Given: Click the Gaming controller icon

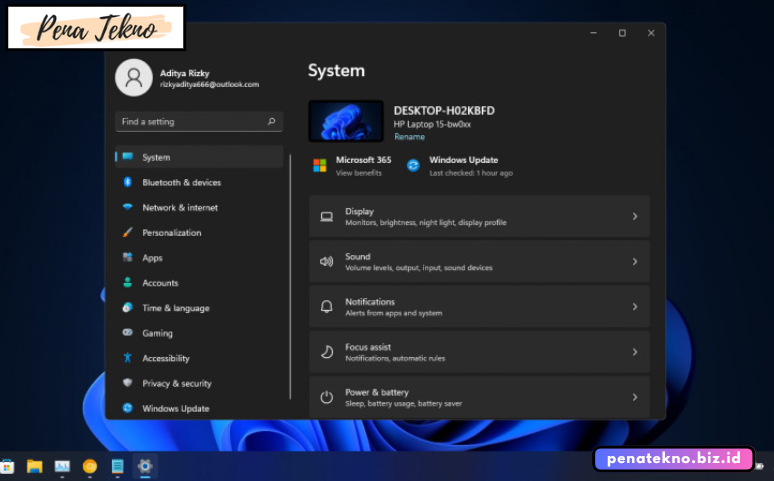Looking at the screenshot, I should [x=128, y=332].
